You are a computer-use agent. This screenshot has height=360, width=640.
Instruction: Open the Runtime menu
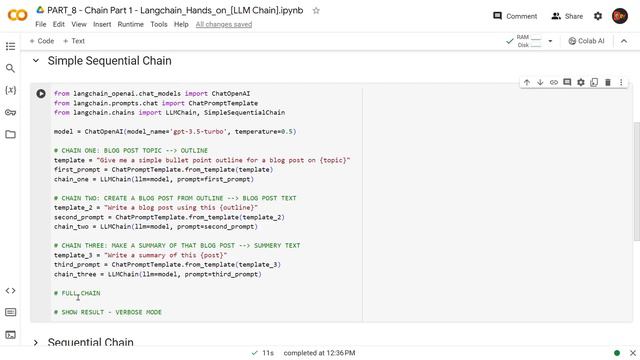131,24
